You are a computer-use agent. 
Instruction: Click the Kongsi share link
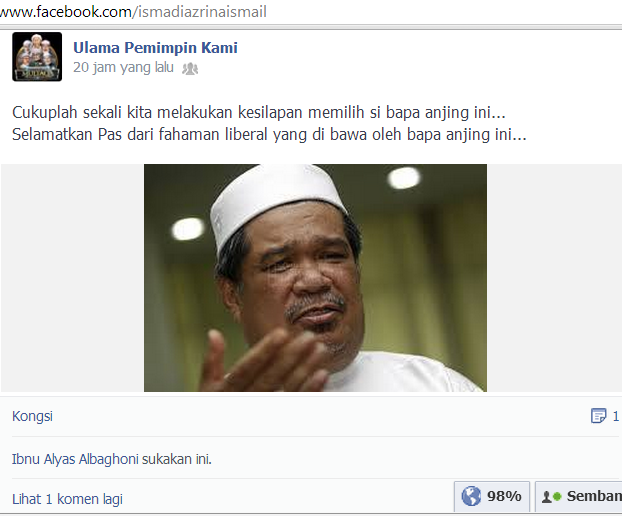[x=32, y=416]
